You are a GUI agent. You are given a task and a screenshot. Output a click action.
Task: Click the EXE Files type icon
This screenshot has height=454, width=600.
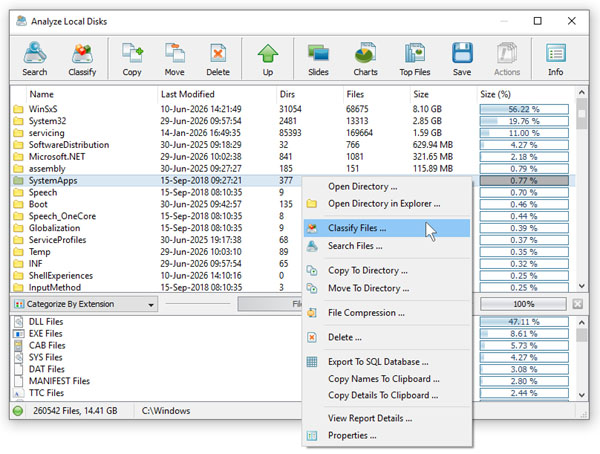18,333
